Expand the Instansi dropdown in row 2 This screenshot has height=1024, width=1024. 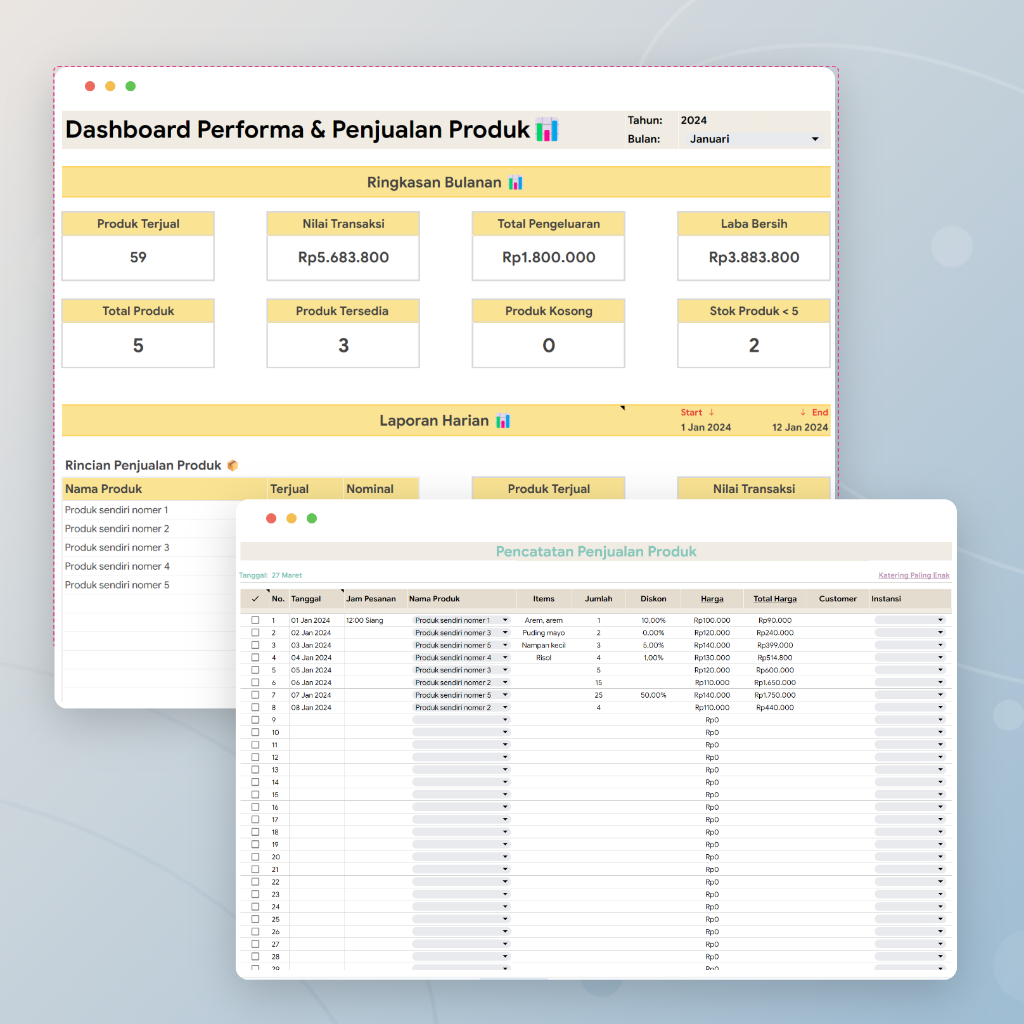[909, 633]
